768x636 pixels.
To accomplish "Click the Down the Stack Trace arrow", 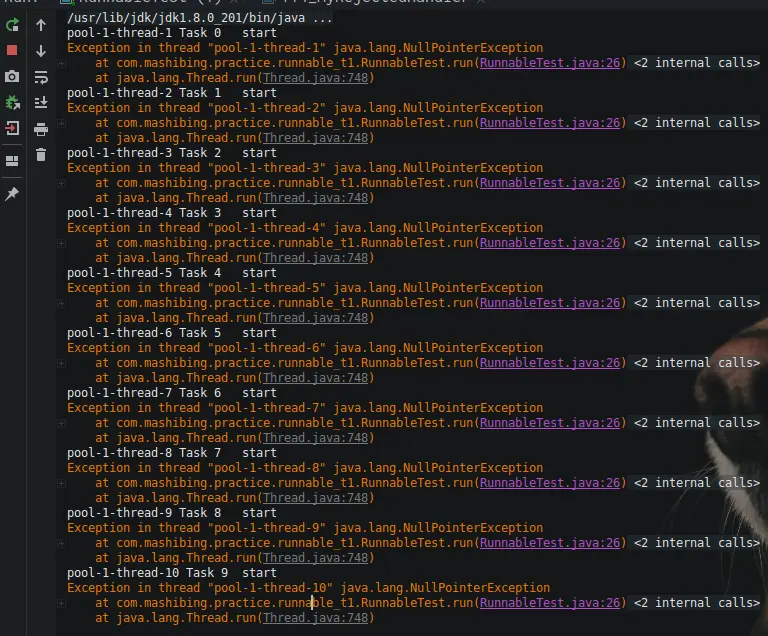I will click(x=41, y=51).
